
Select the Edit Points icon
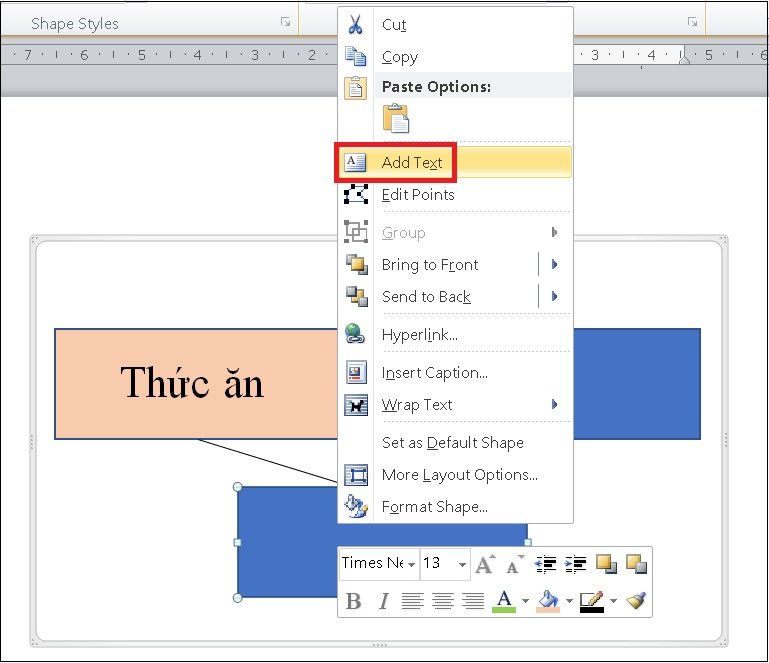[x=356, y=194]
